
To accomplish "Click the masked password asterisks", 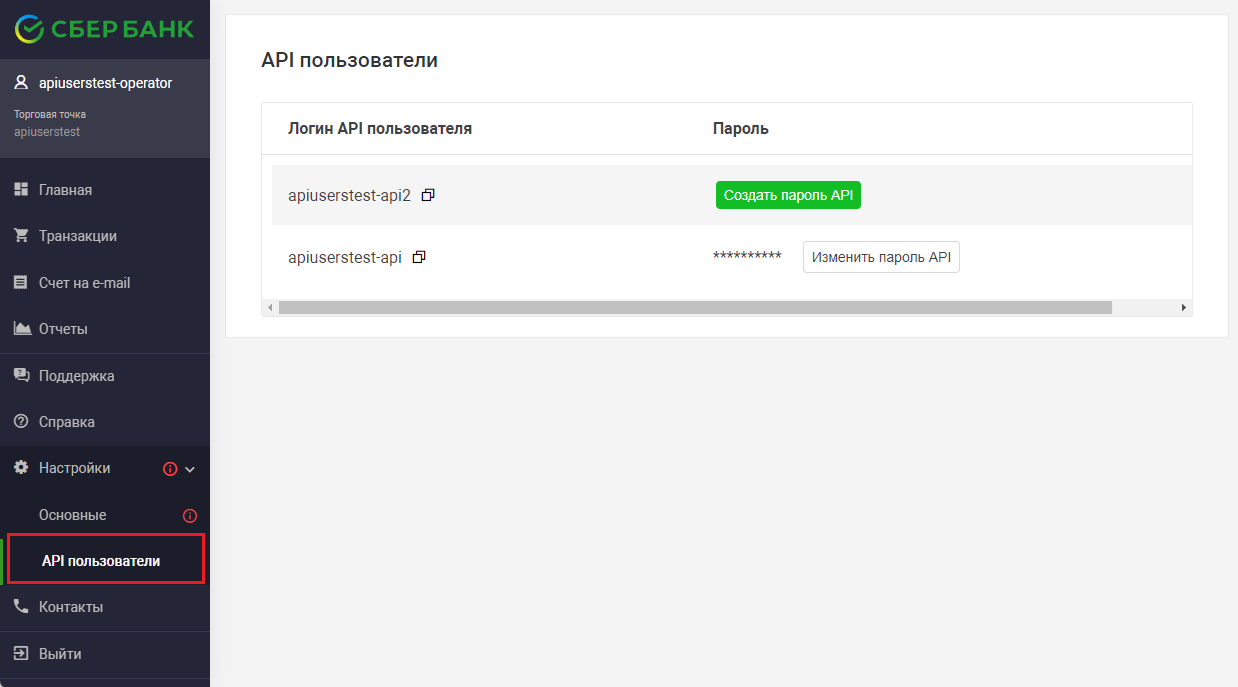I will [x=747, y=258].
